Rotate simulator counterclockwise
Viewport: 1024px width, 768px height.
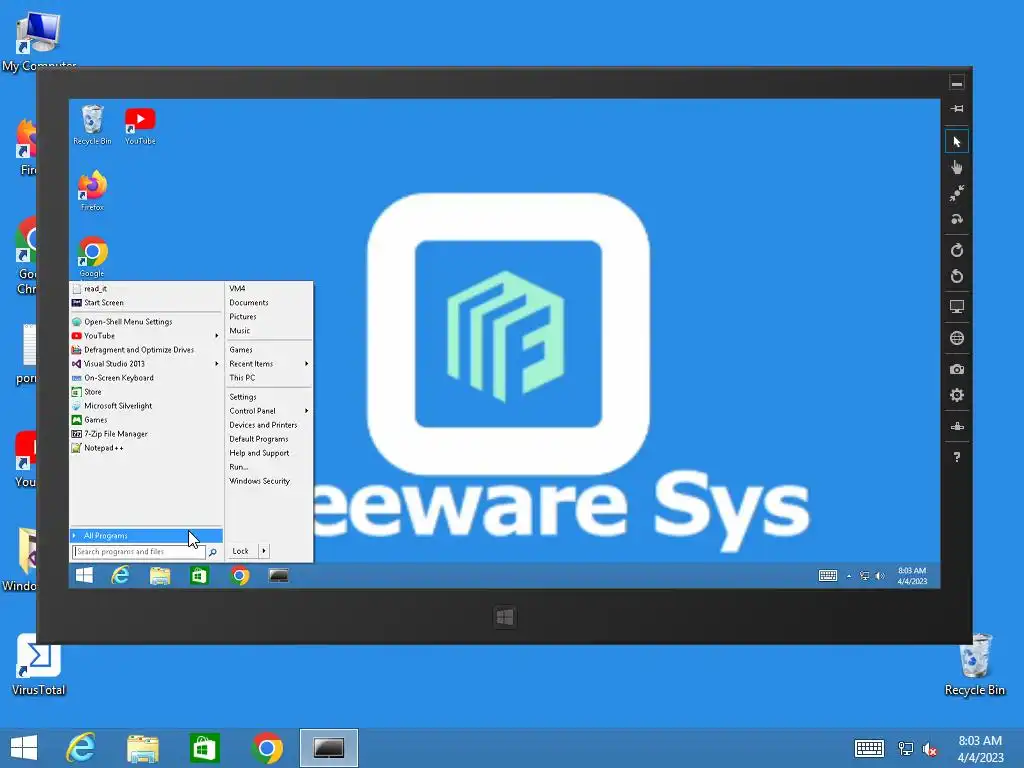(x=957, y=276)
